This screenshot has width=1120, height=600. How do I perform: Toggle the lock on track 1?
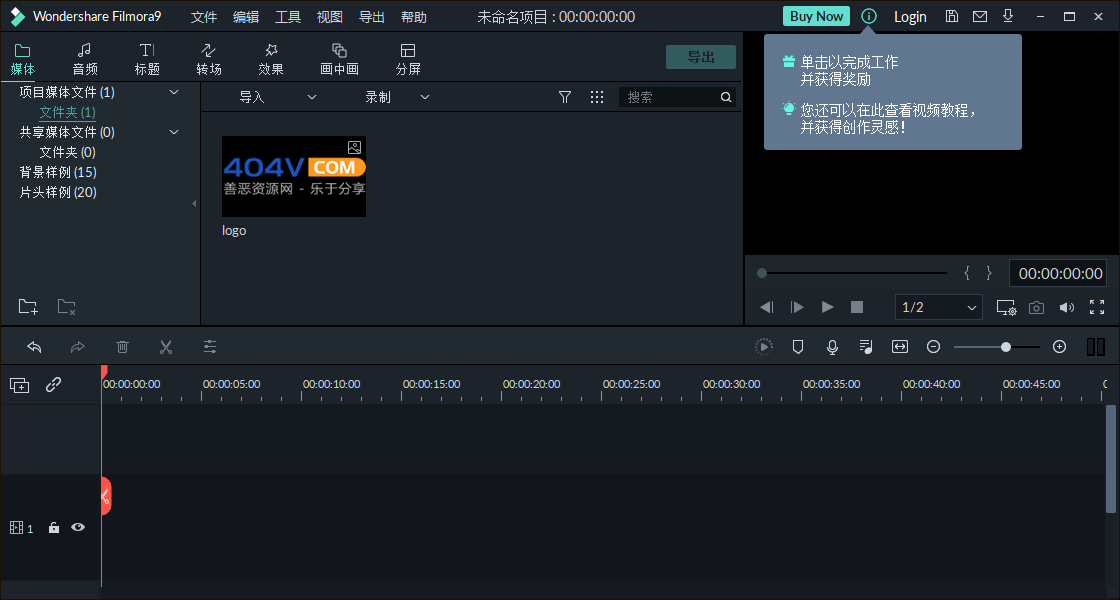click(x=54, y=527)
